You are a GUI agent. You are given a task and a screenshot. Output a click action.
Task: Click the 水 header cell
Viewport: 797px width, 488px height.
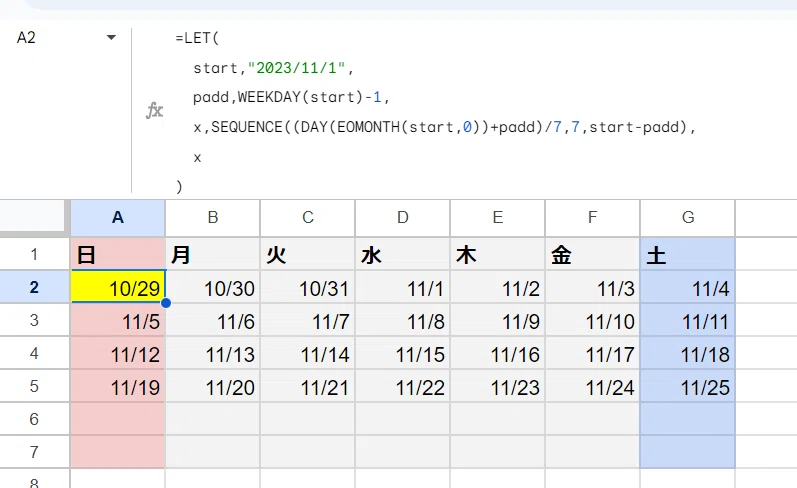point(403,254)
